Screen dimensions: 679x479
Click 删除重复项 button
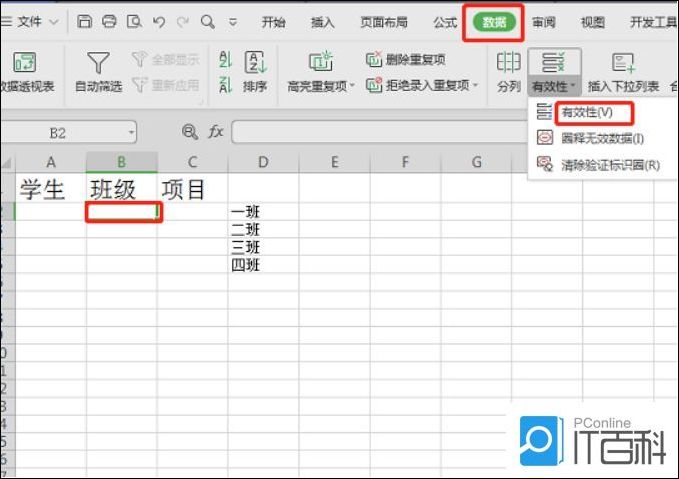tap(406, 59)
